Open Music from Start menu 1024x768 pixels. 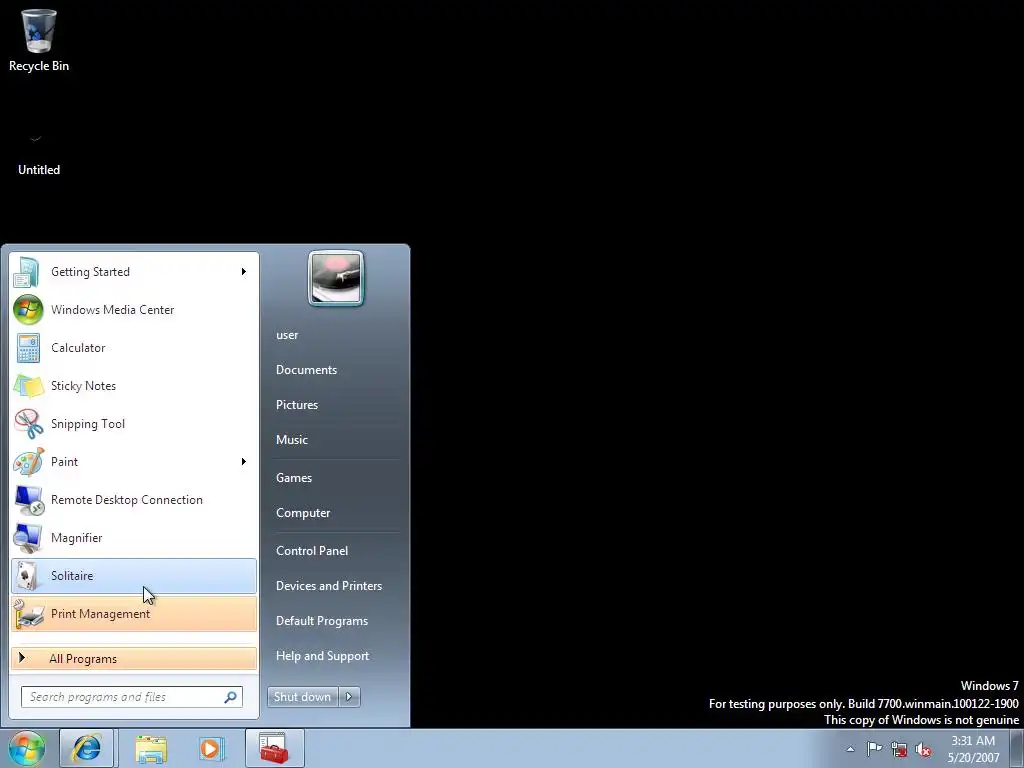(292, 440)
